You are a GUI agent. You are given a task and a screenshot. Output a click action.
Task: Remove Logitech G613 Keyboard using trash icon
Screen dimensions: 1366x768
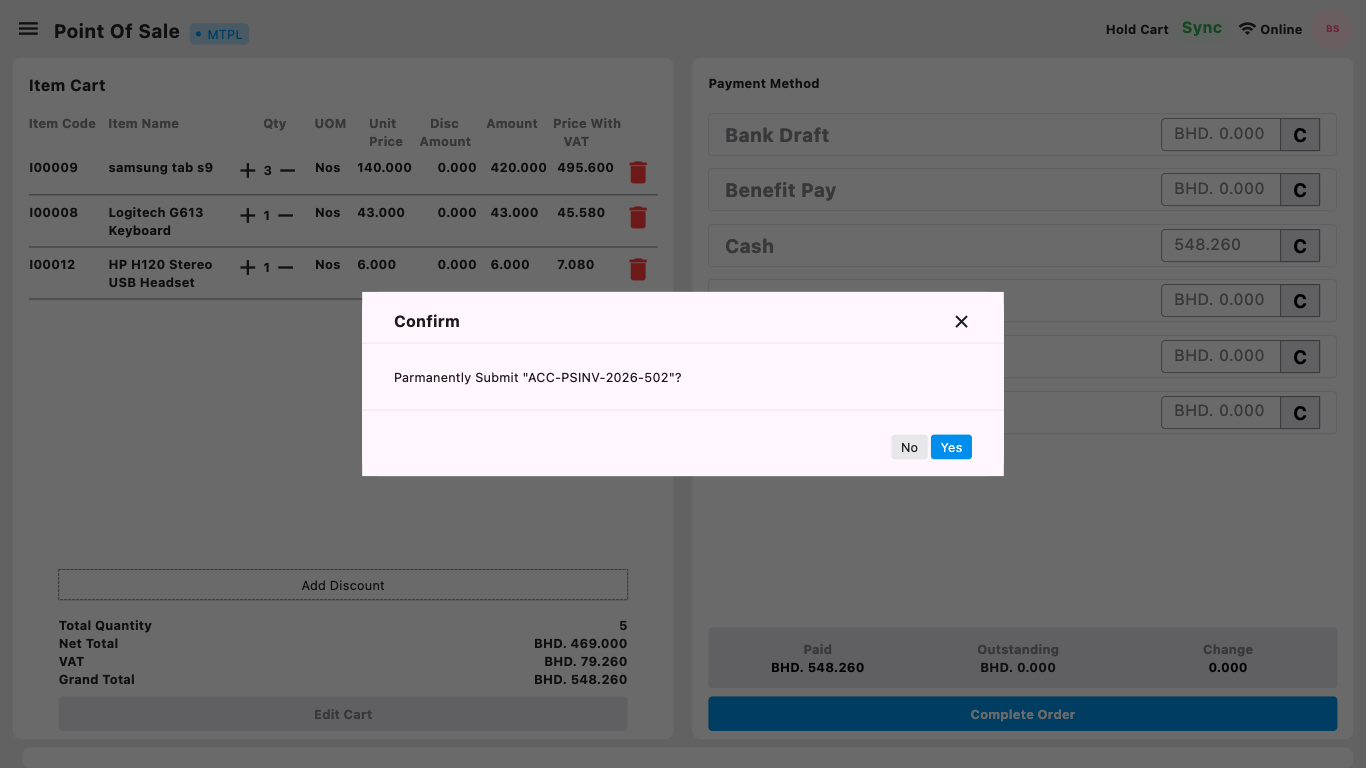point(638,217)
